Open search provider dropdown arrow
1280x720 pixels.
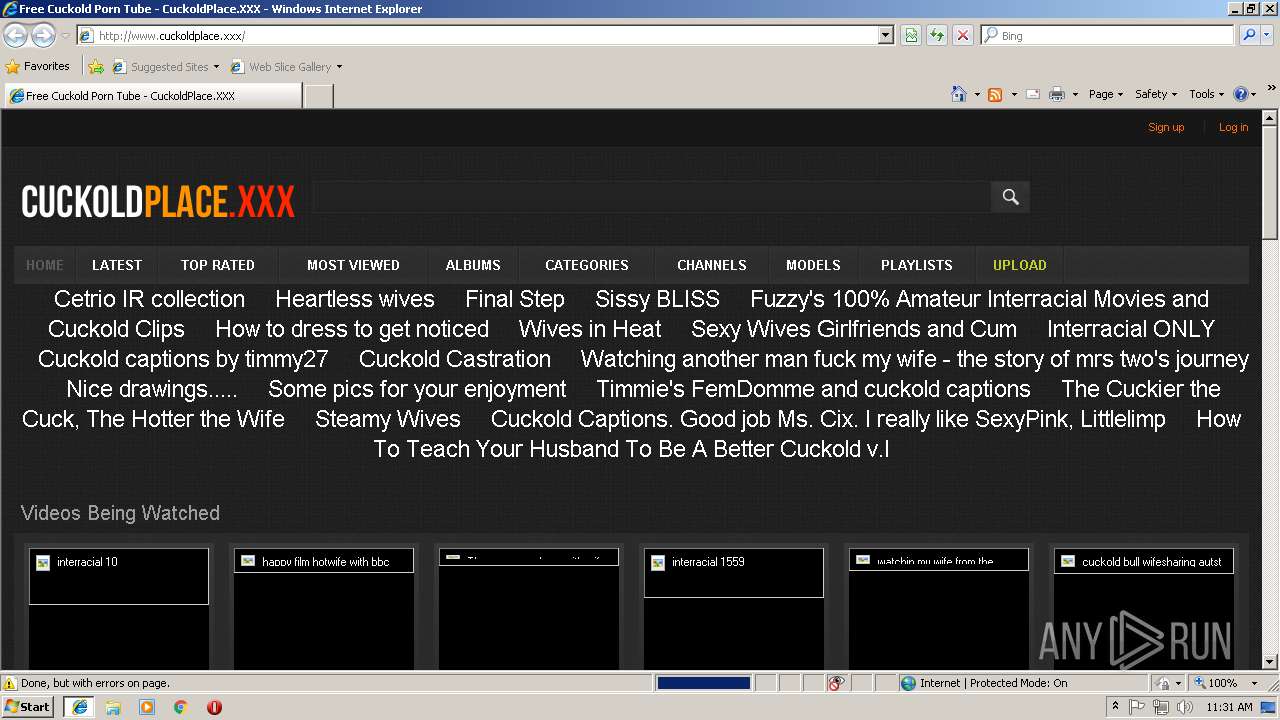(1268, 35)
